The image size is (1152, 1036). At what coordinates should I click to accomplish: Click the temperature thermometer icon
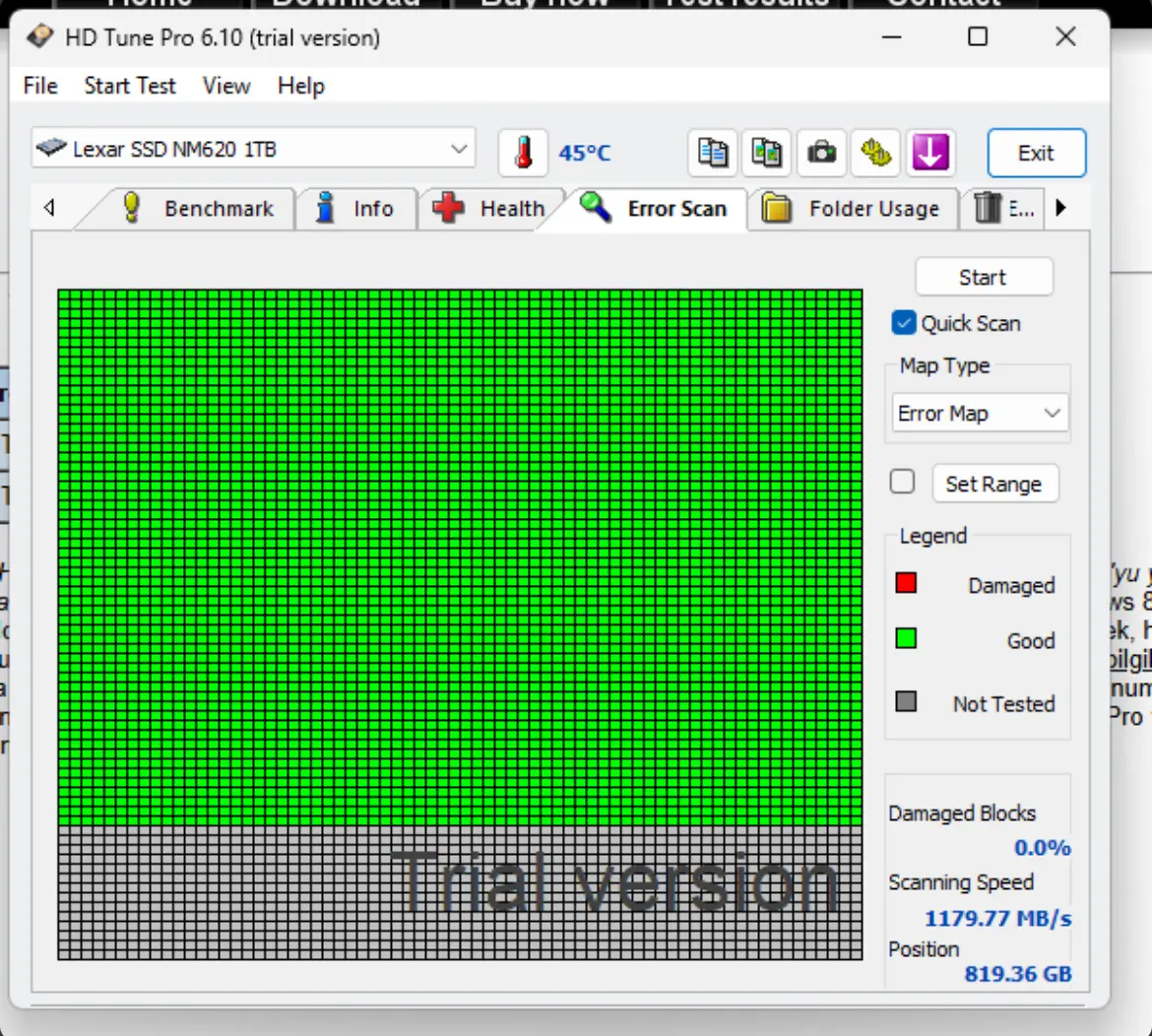click(523, 153)
